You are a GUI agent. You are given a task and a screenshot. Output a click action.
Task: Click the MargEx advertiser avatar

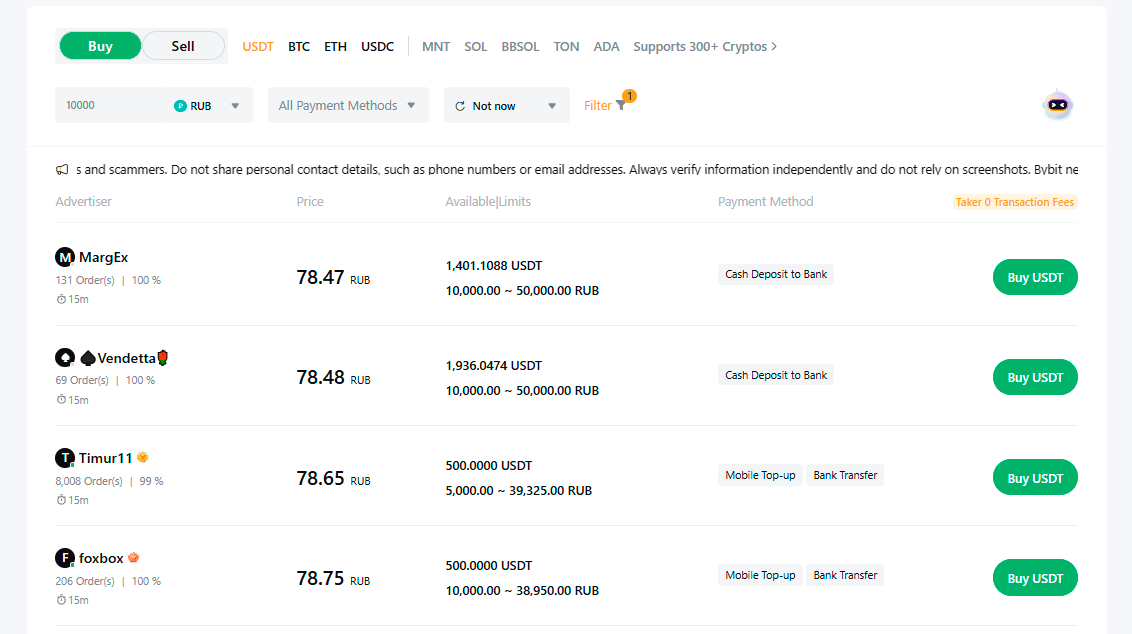point(62,257)
